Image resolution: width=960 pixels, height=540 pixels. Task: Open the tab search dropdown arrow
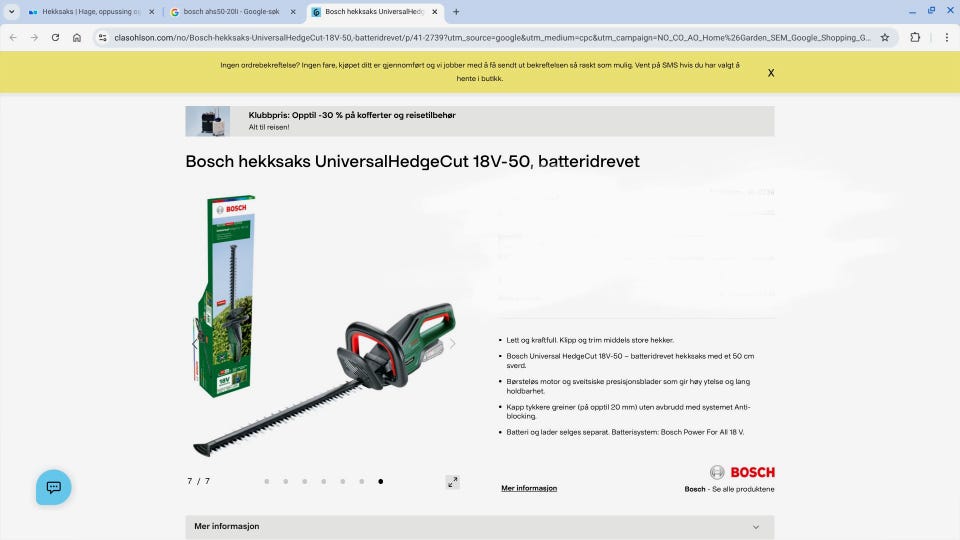pos(12,12)
